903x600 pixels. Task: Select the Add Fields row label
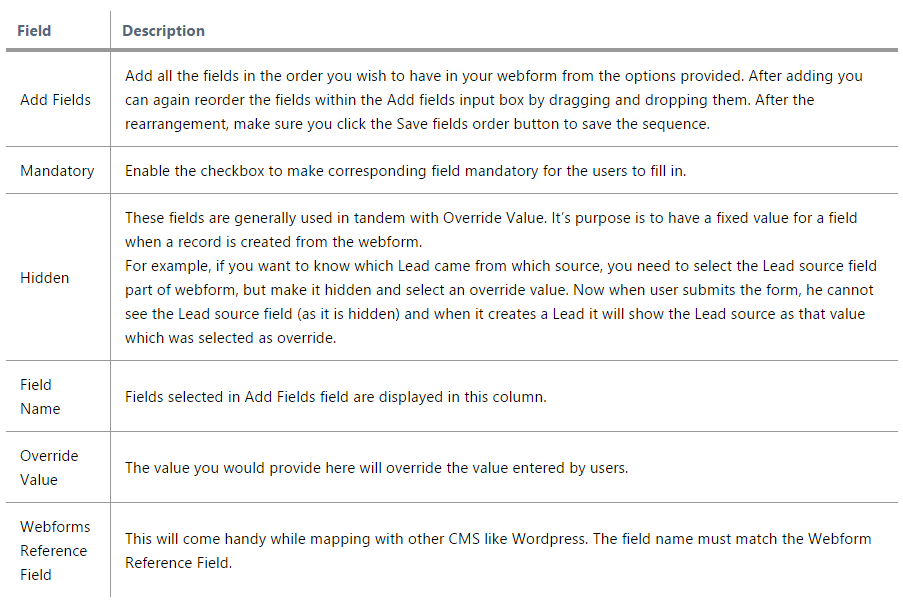pos(55,100)
